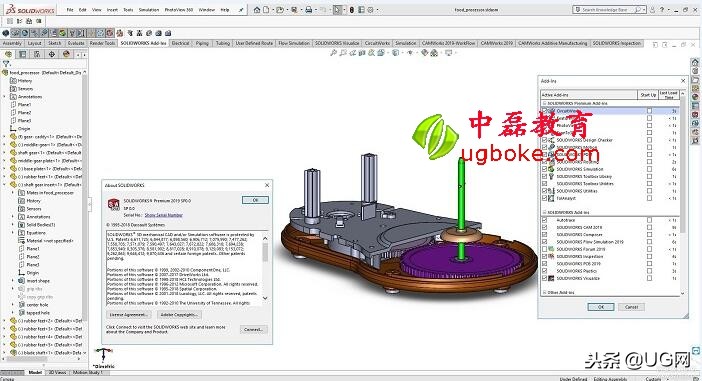Expand the base plate<1> component
This screenshot has width=702, height=381.
[x=4, y=169]
